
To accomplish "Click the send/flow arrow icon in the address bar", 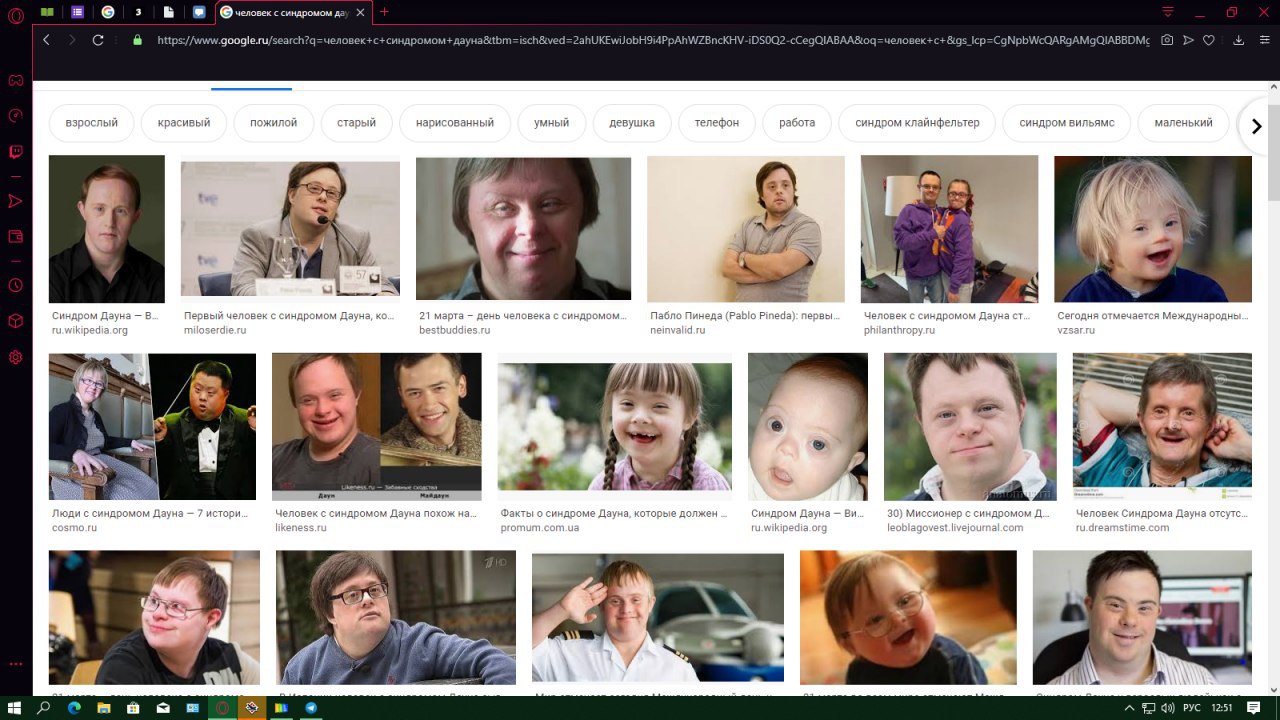I will pyautogui.click(x=1188, y=40).
